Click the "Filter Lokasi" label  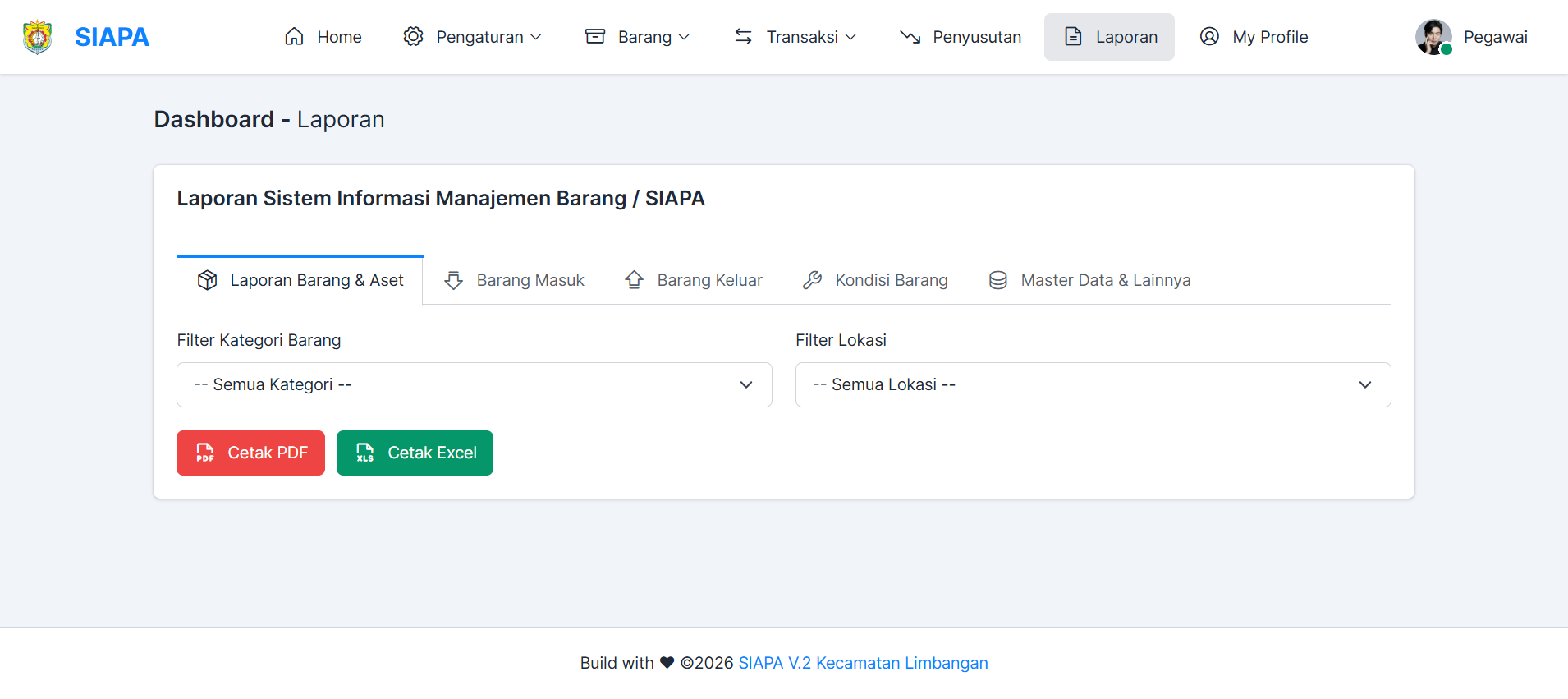(x=841, y=340)
